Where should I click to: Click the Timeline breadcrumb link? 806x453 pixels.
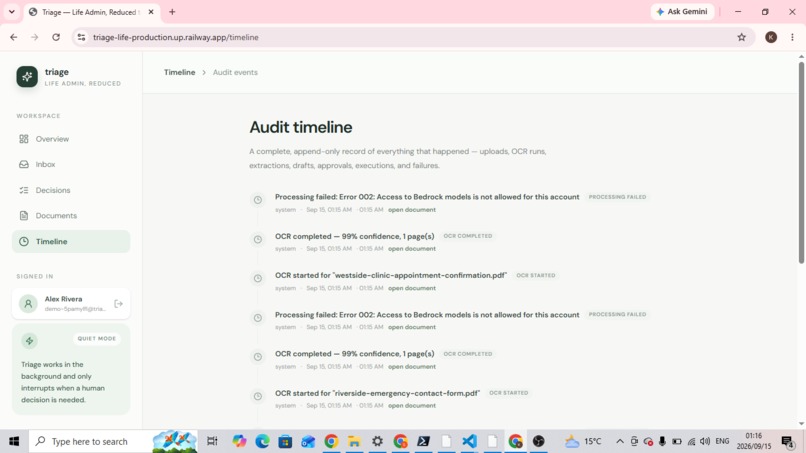point(179,73)
